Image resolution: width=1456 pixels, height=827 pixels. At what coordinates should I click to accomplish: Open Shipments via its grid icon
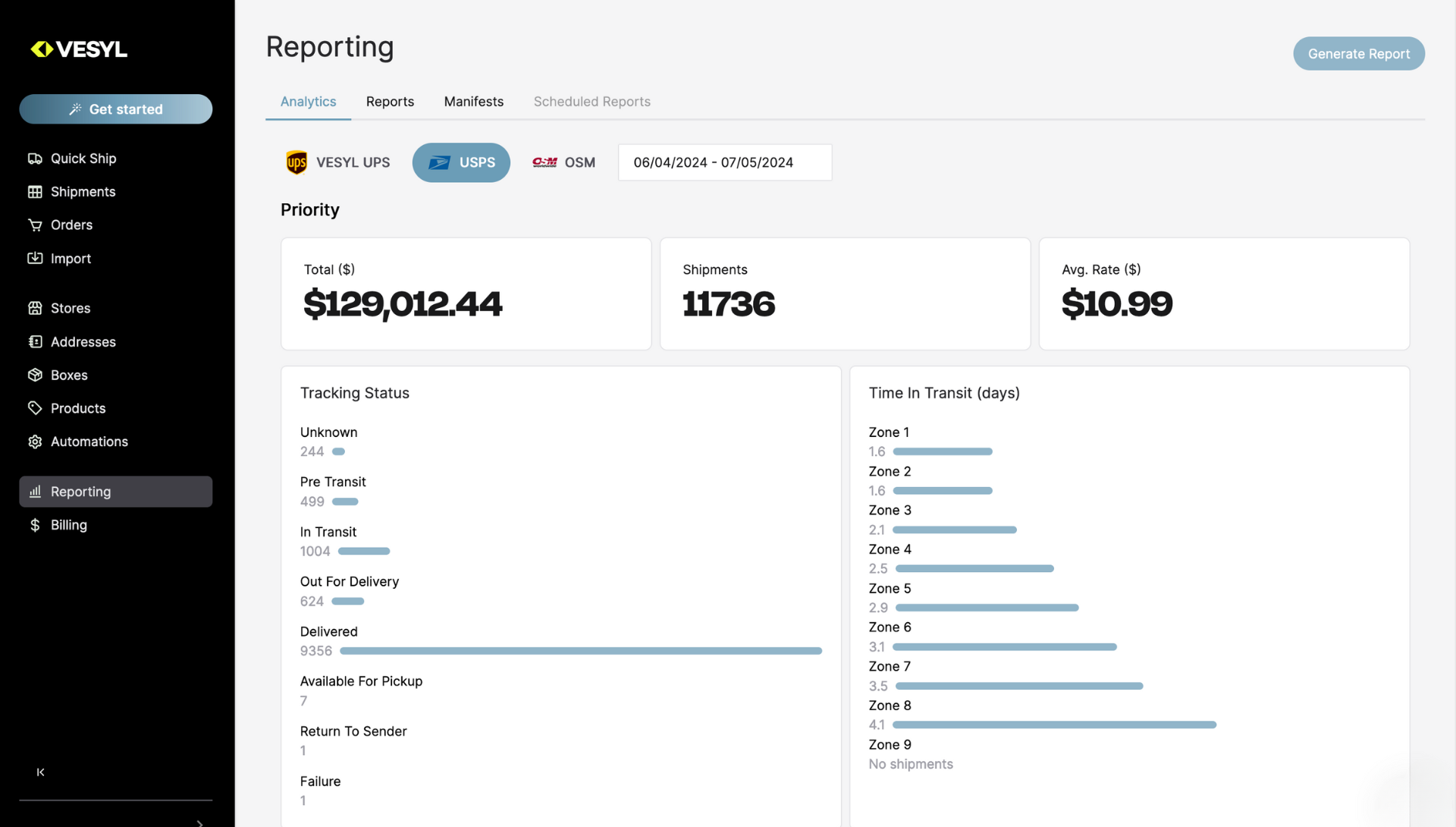pyautogui.click(x=35, y=192)
